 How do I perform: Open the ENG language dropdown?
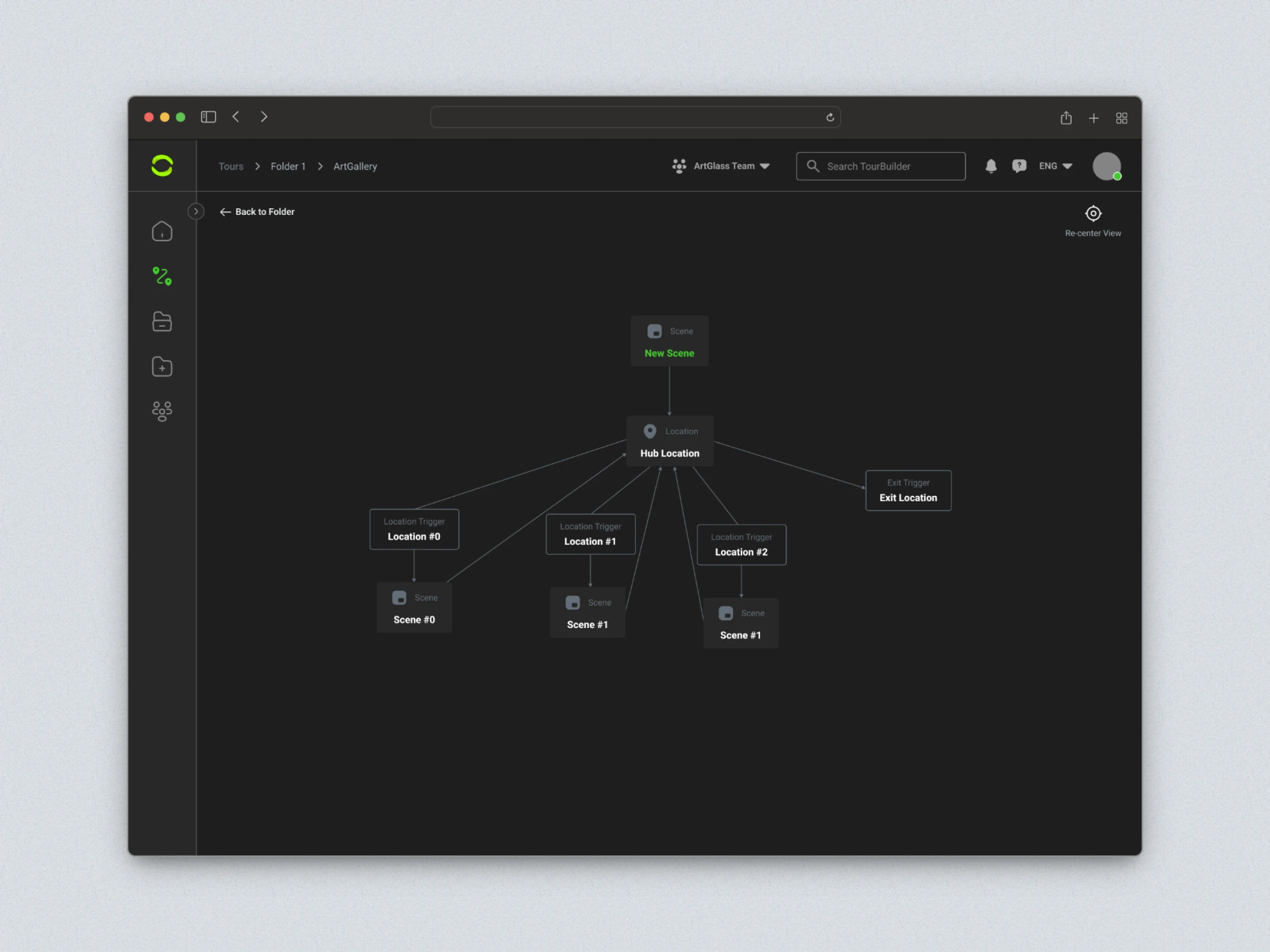[1055, 166]
